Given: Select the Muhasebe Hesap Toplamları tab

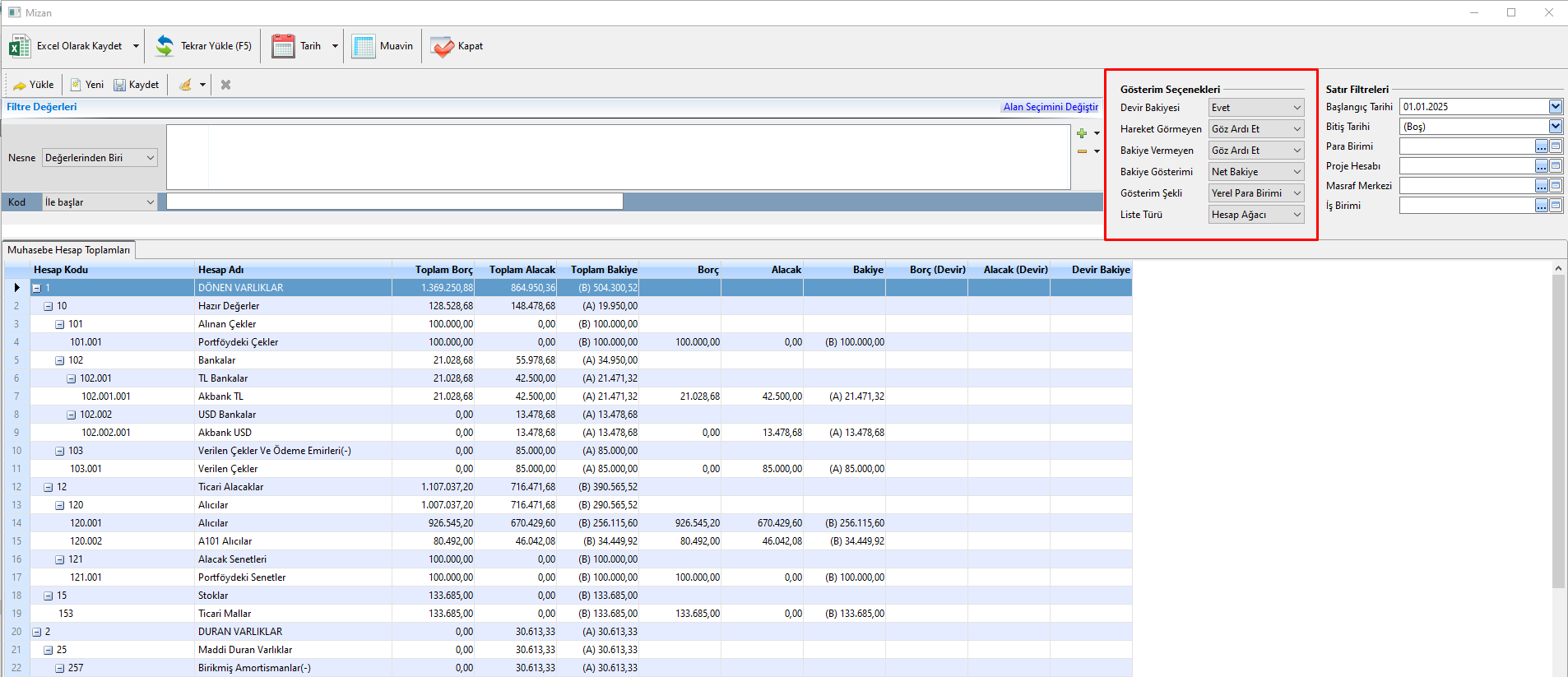Looking at the screenshot, I should click(x=69, y=250).
